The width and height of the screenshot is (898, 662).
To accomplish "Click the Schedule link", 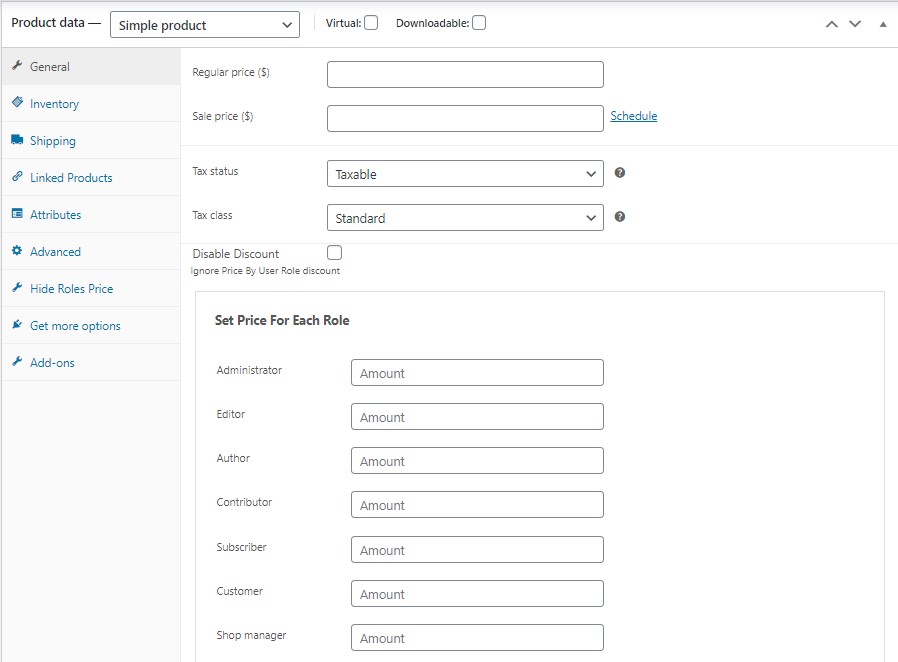I will coord(633,115).
